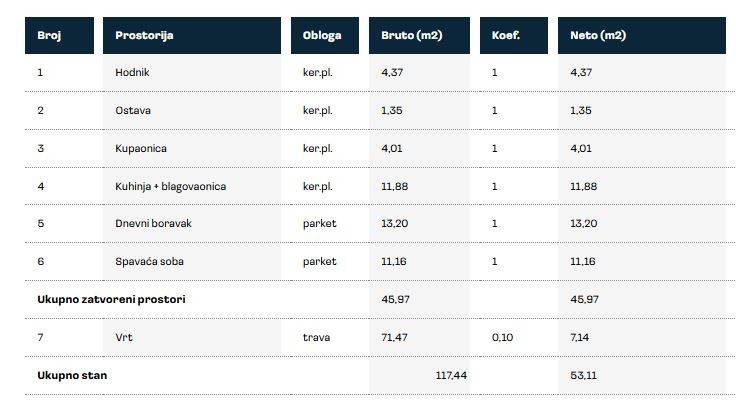The height and width of the screenshot is (403, 736).
Task: Click the Vrt room cell
Action: tap(124, 337)
